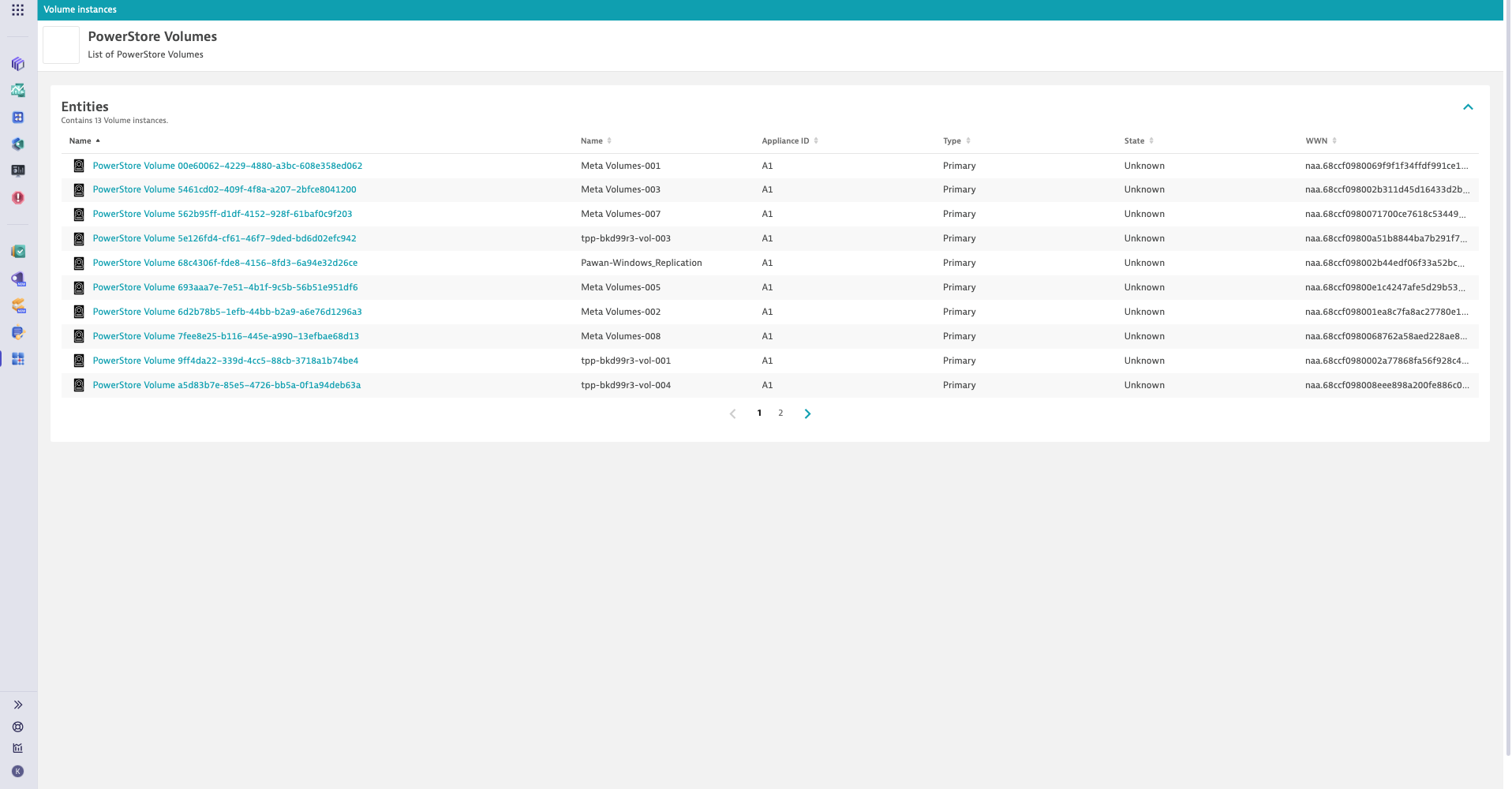This screenshot has height=789, width=1512.
Task: Go to next page arrow
Action: (807, 413)
